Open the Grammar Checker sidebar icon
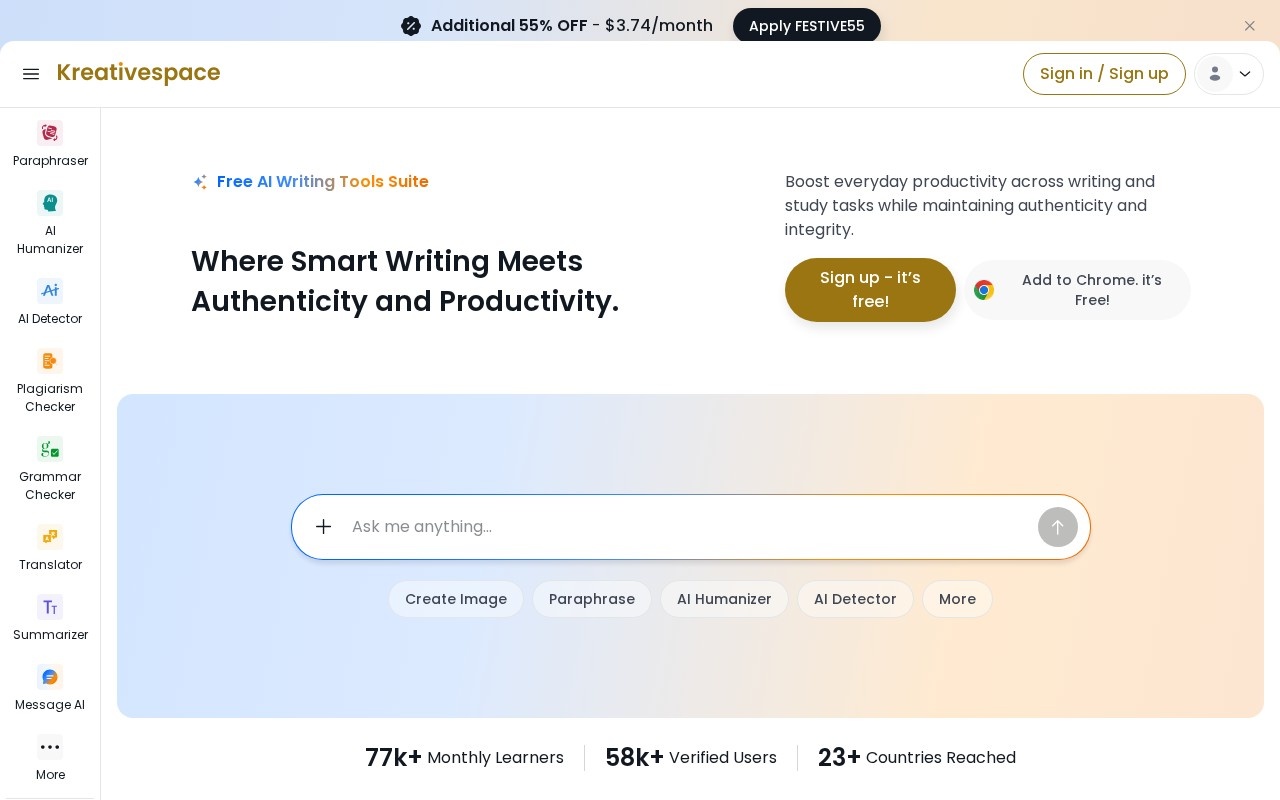This screenshot has height=800, width=1280. (x=50, y=449)
